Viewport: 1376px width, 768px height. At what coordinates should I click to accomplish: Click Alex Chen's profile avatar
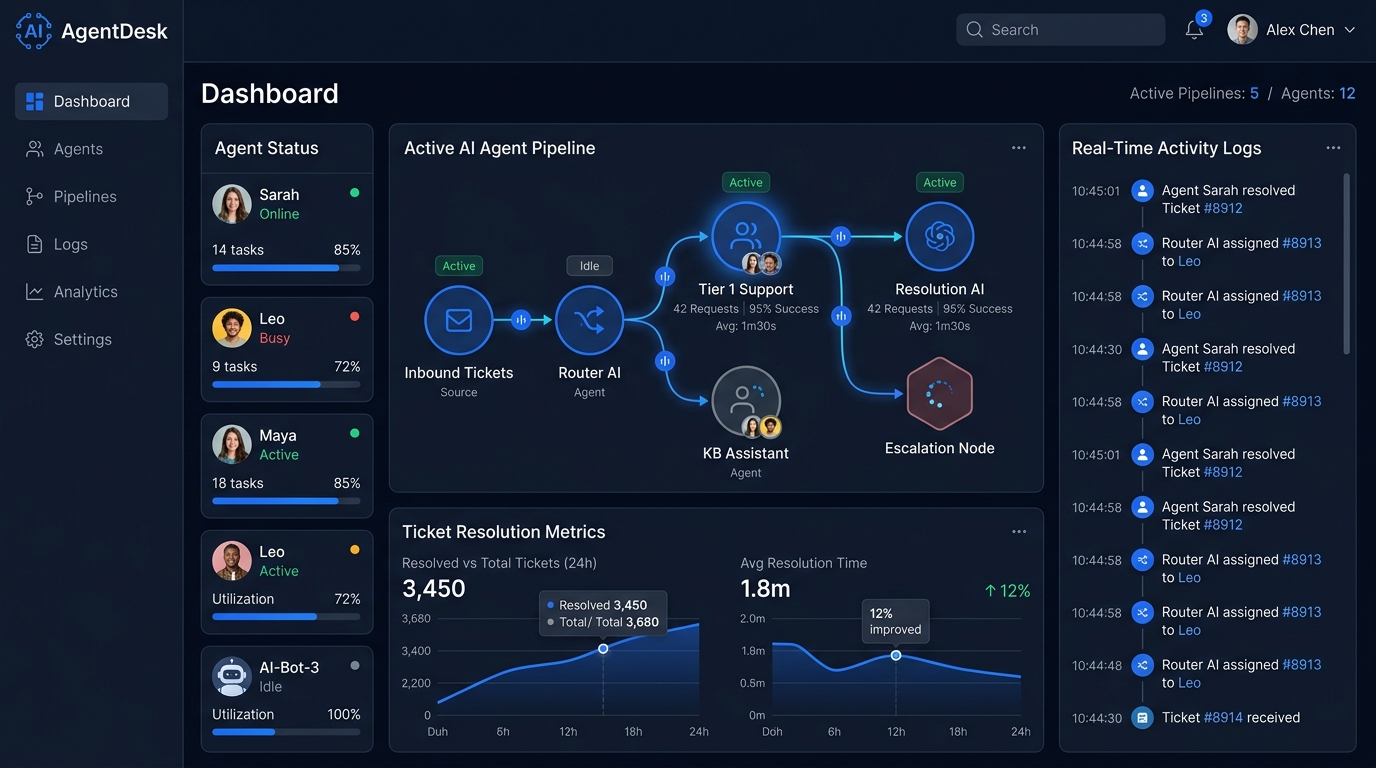pos(1242,30)
